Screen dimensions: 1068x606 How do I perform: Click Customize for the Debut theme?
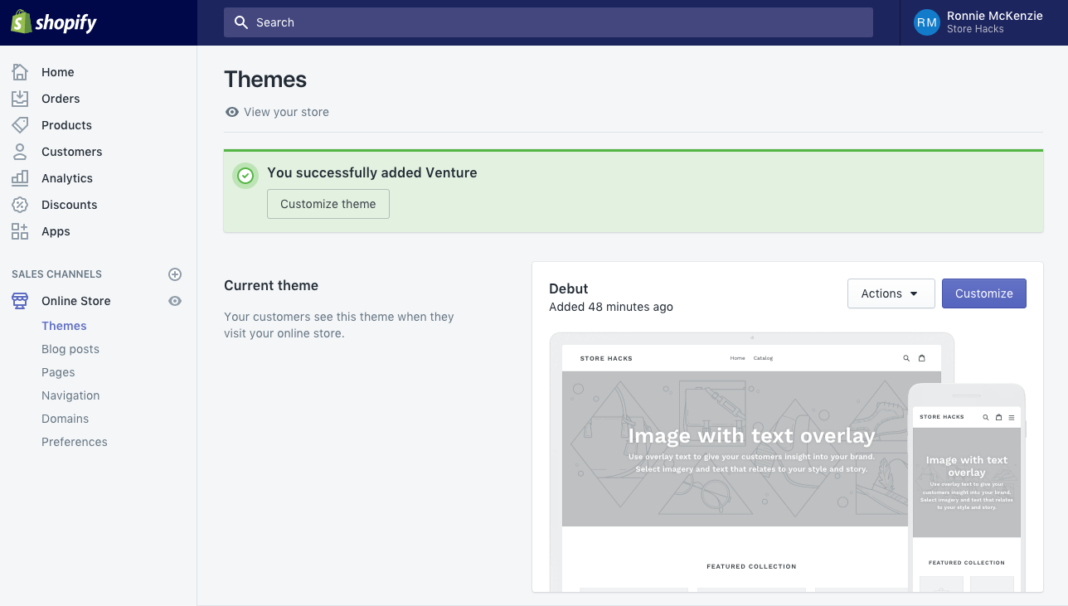[x=983, y=293]
